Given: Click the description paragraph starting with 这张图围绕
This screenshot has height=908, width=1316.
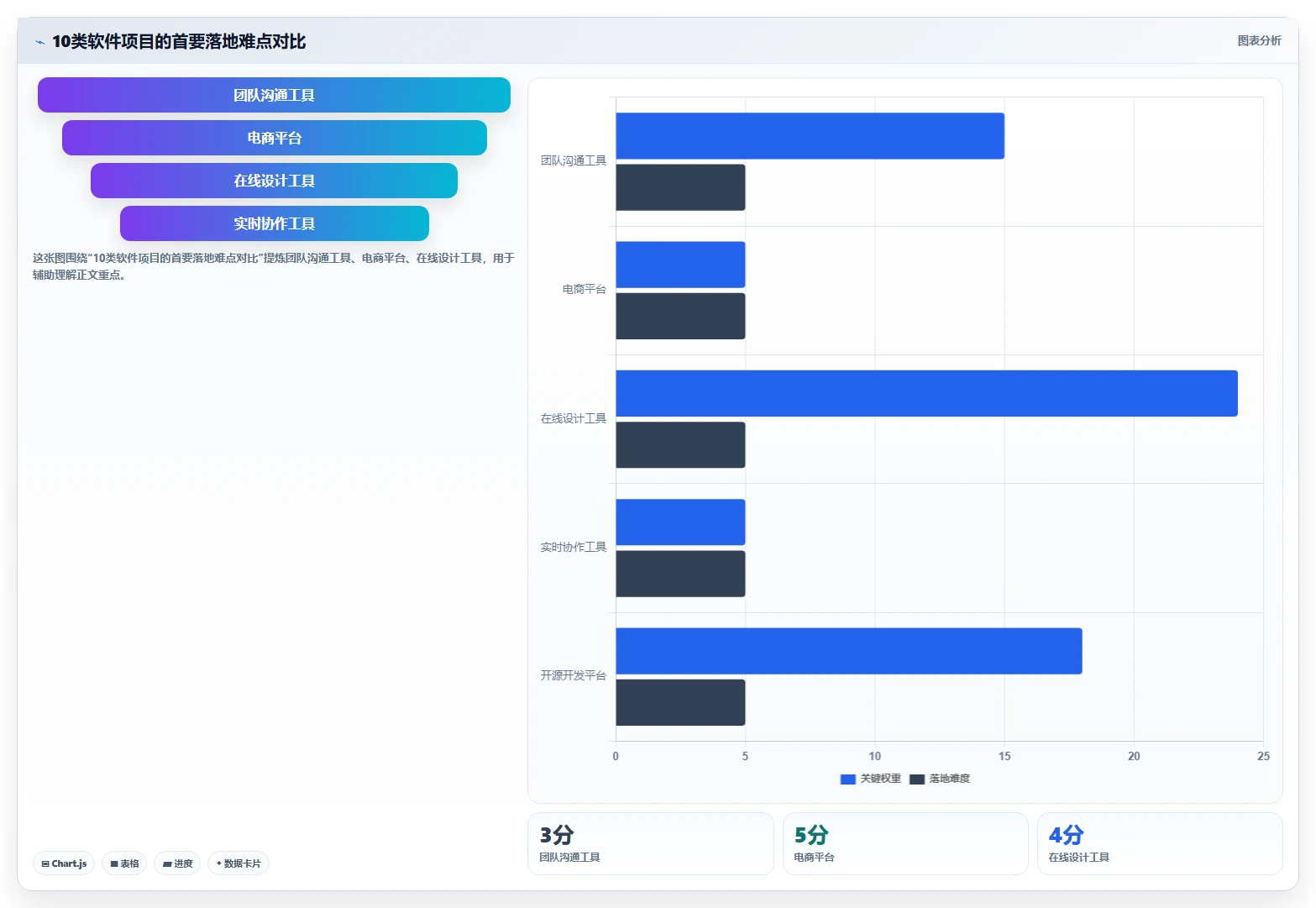Looking at the screenshot, I should (x=274, y=266).
